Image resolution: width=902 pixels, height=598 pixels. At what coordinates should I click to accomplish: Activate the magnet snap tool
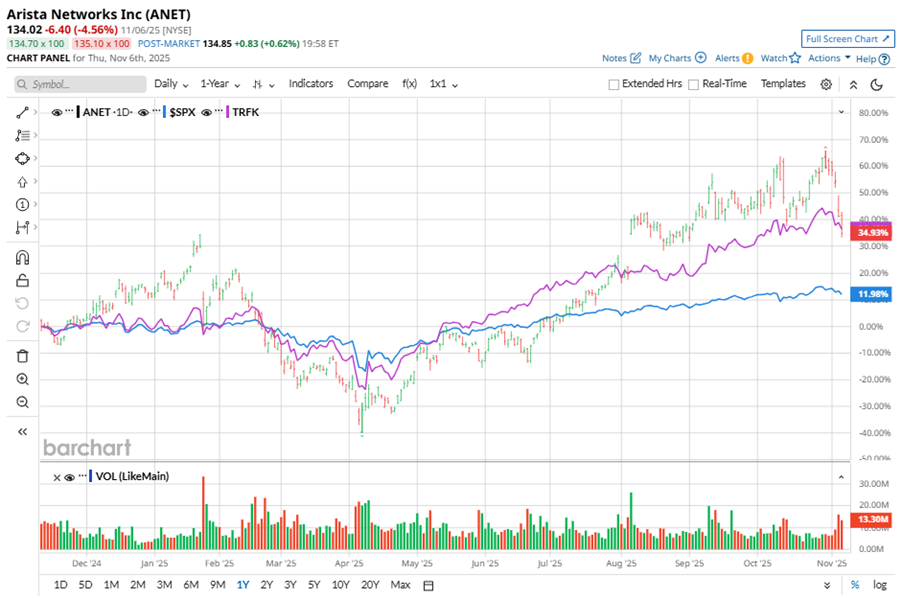(x=22, y=258)
